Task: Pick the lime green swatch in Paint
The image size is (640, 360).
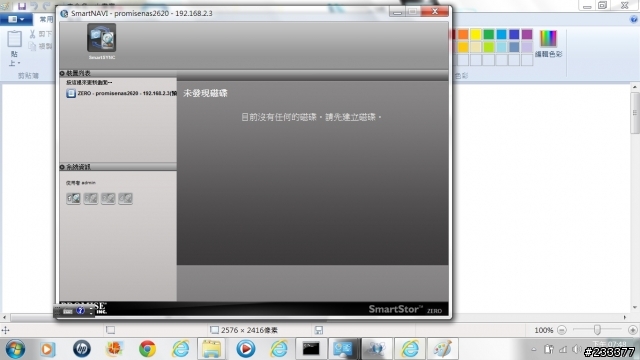Action: coord(489,47)
